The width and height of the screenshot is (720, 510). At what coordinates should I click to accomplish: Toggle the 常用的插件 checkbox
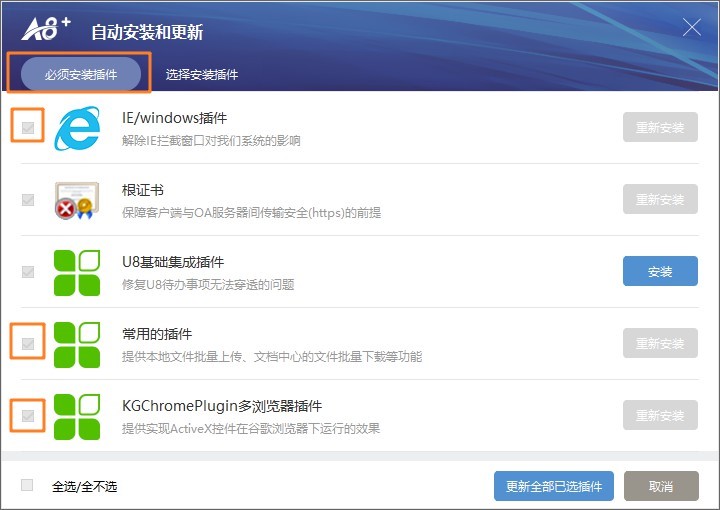[x=28, y=344]
